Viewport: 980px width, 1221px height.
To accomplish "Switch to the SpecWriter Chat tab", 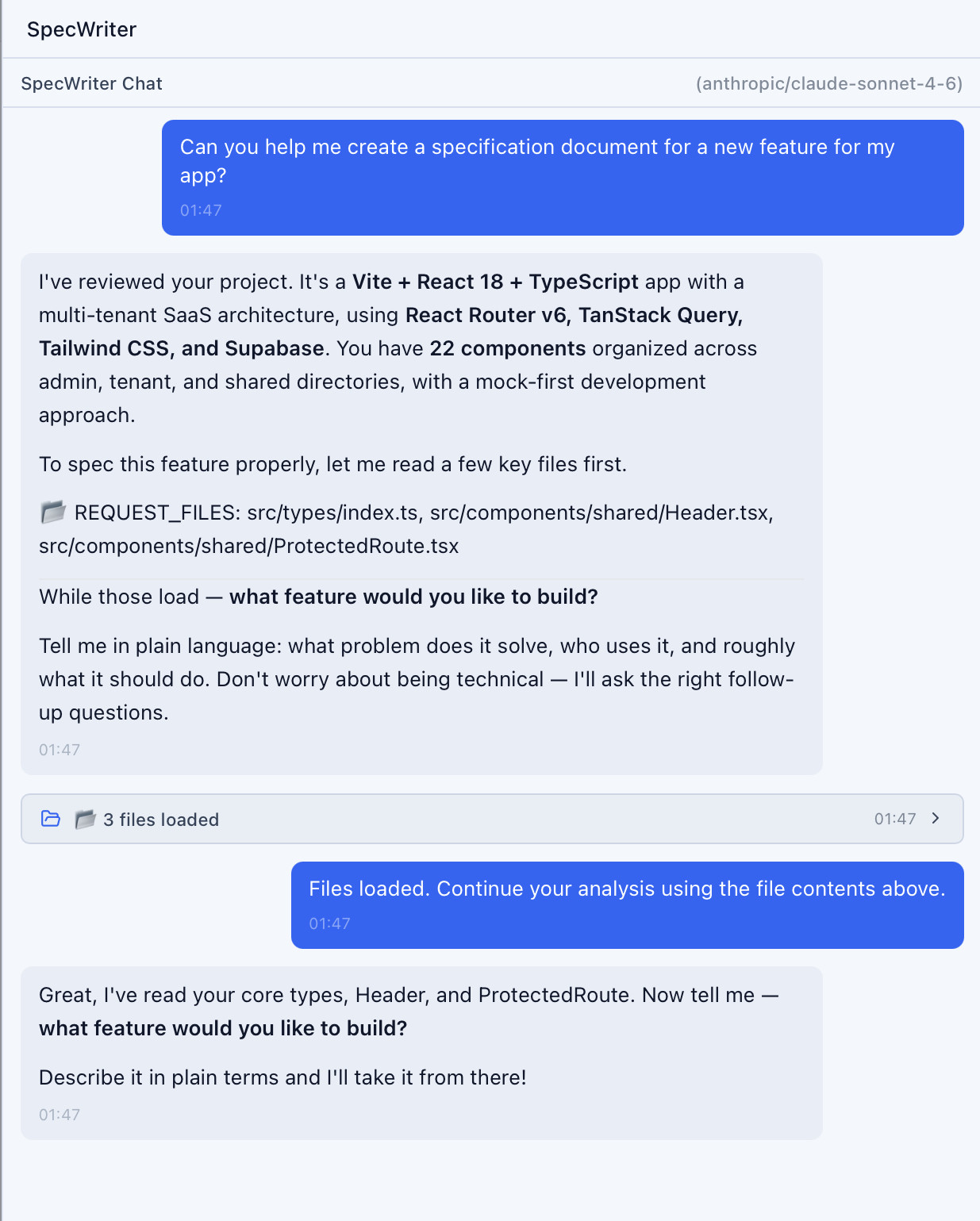I will tap(92, 83).
